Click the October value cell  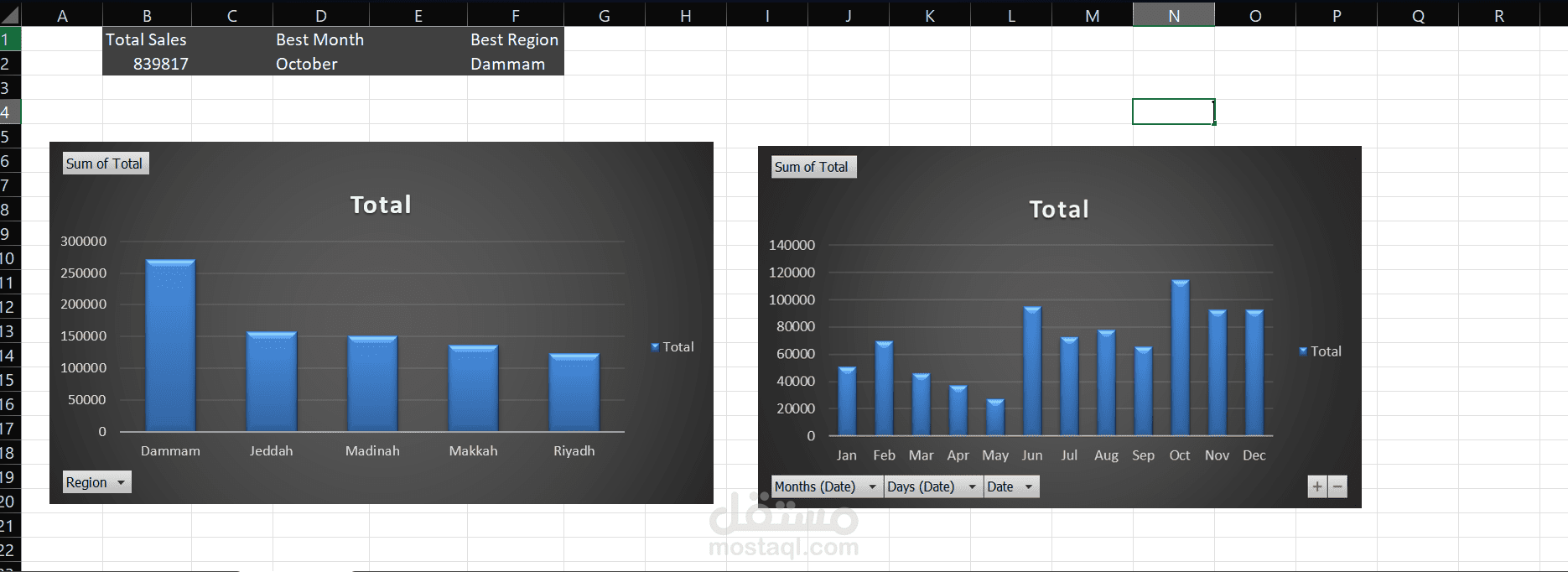321,64
